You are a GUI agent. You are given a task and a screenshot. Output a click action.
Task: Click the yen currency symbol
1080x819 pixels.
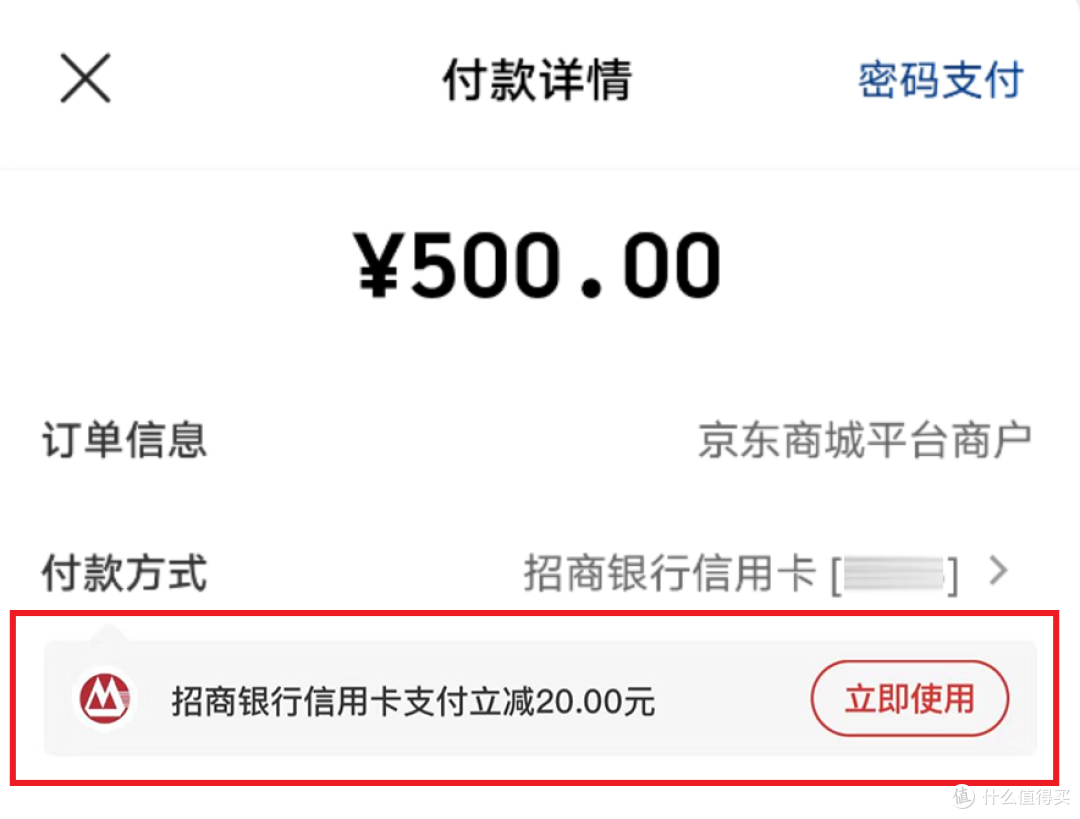[x=382, y=266]
